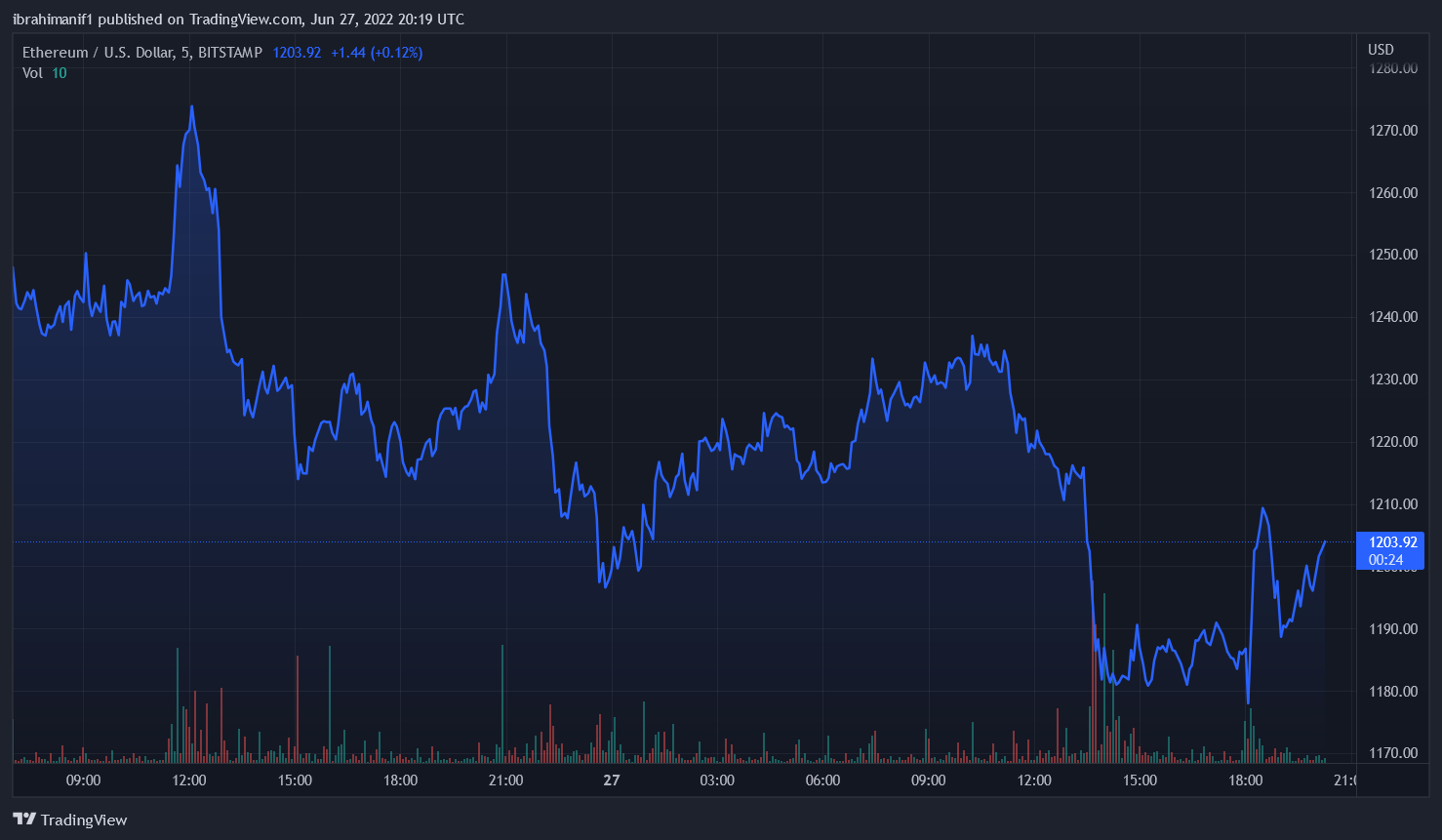The width and height of the screenshot is (1442, 840).
Task: Click the 1210.00 price axis label
Action: 1393,504
